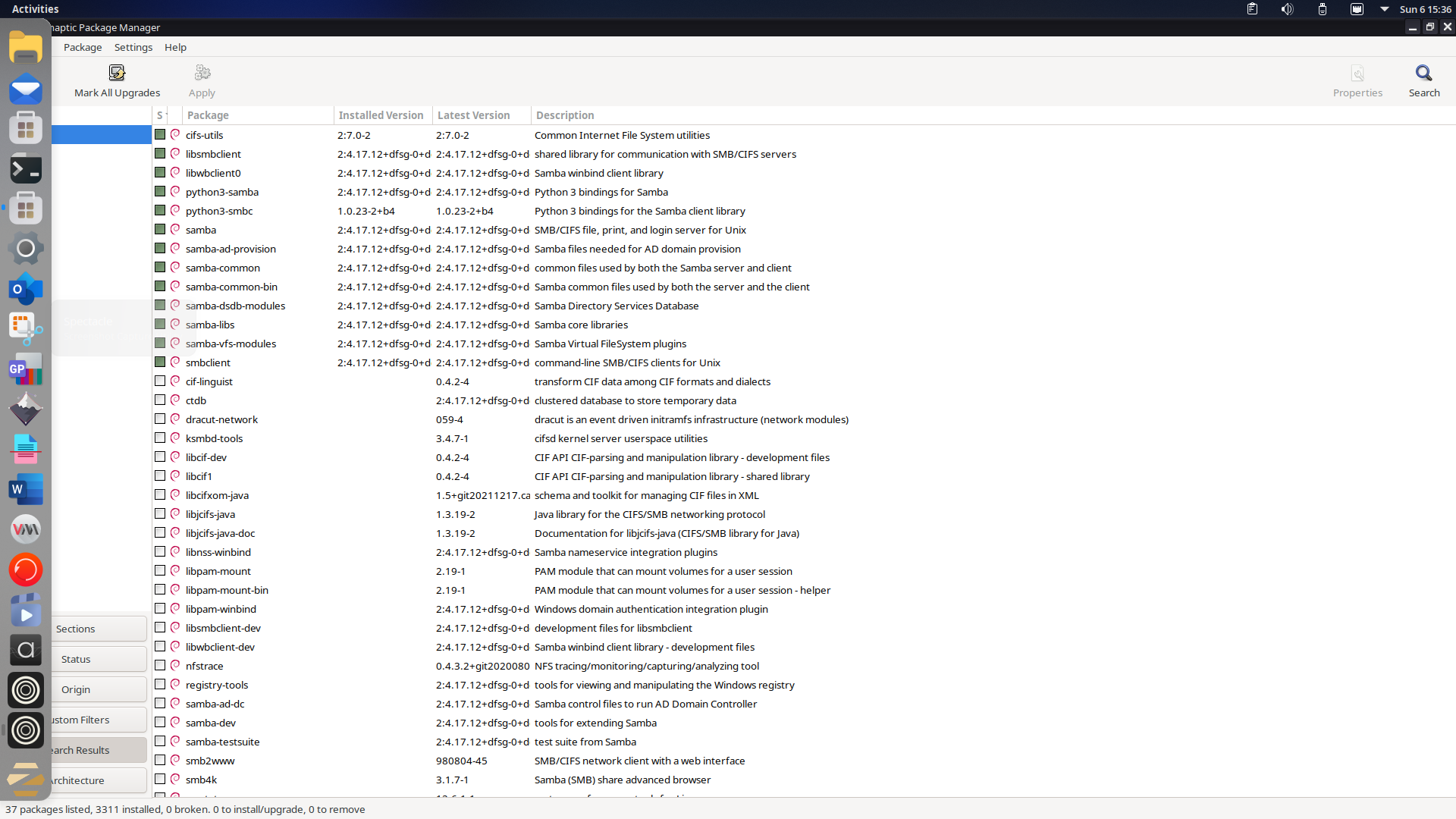This screenshot has height=819, width=1456.
Task: Sort by the Latest Version column header
Action: [x=482, y=115]
